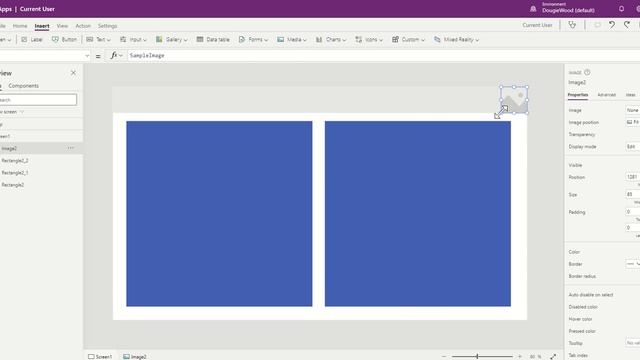The width and height of the screenshot is (640, 360).
Task: Open the Icons dropdown
Action: 369,40
